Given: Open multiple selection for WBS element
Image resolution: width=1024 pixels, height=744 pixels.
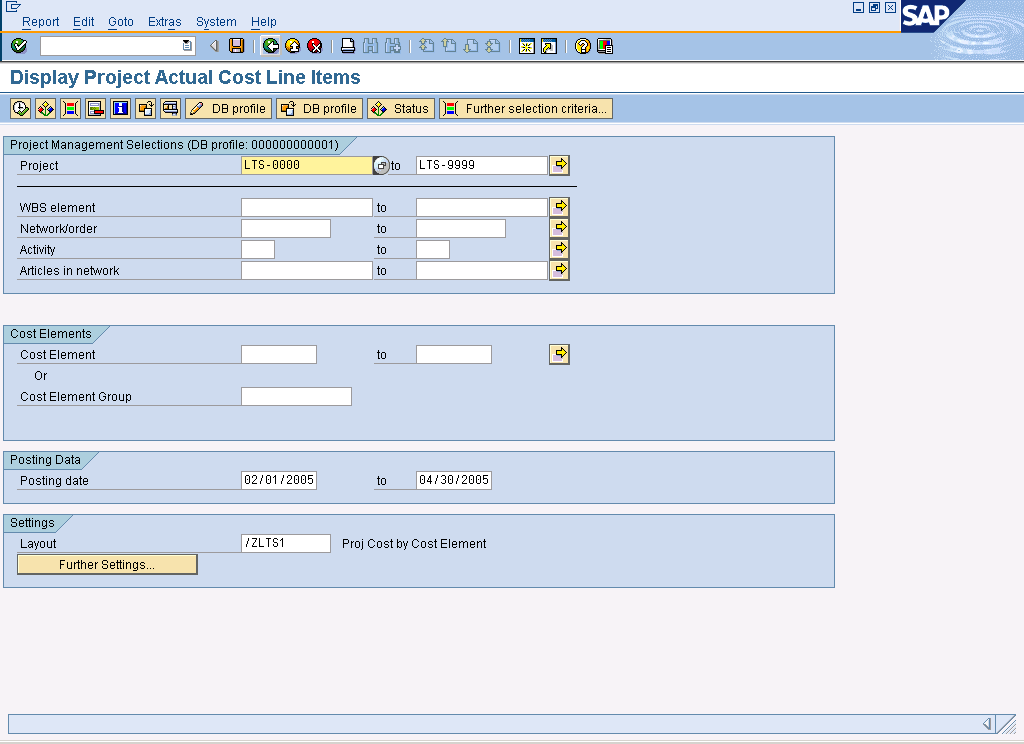Looking at the screenshot, I should pos(560,207).
